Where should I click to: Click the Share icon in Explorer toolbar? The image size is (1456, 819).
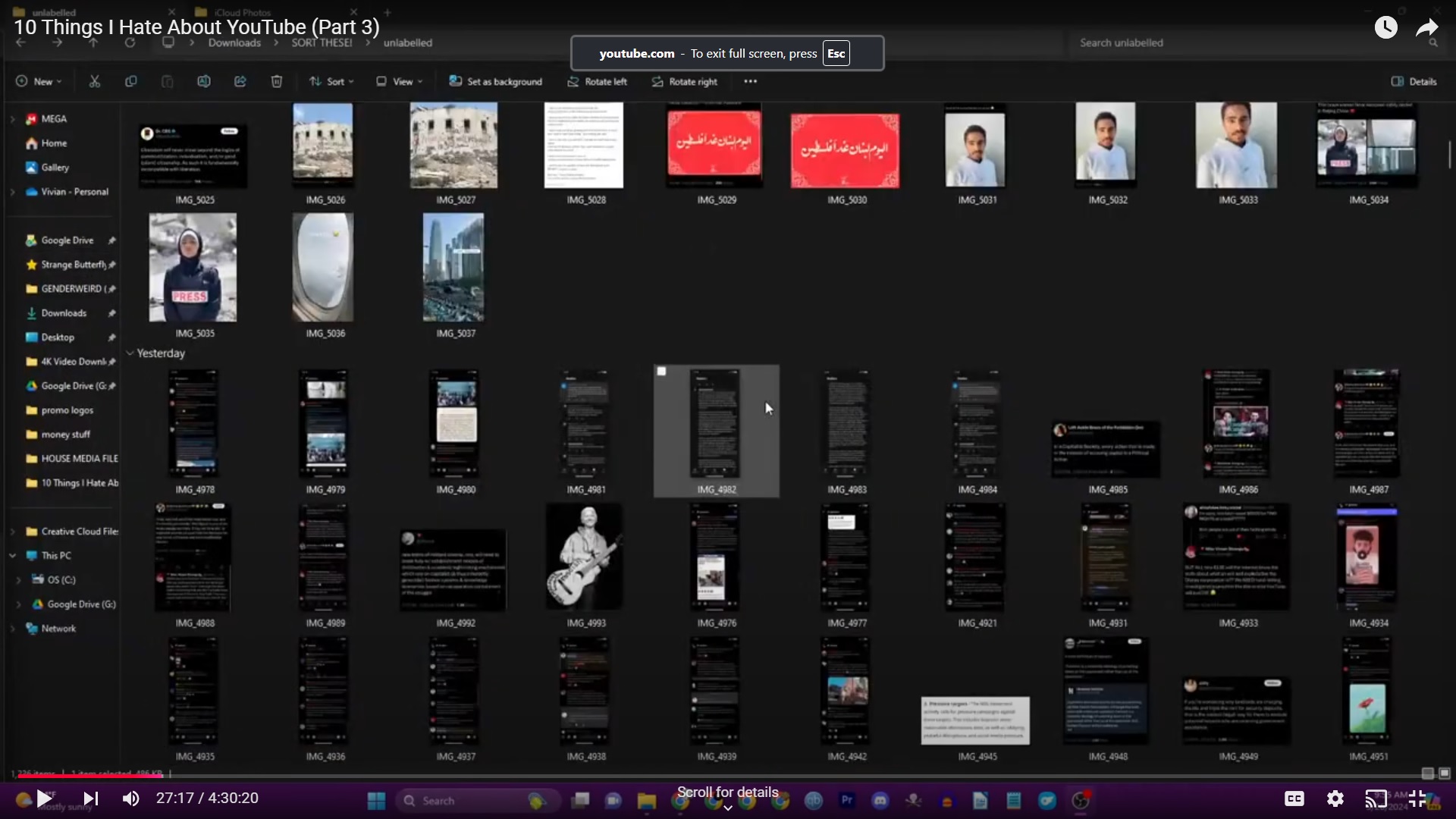tap(240, 81)
